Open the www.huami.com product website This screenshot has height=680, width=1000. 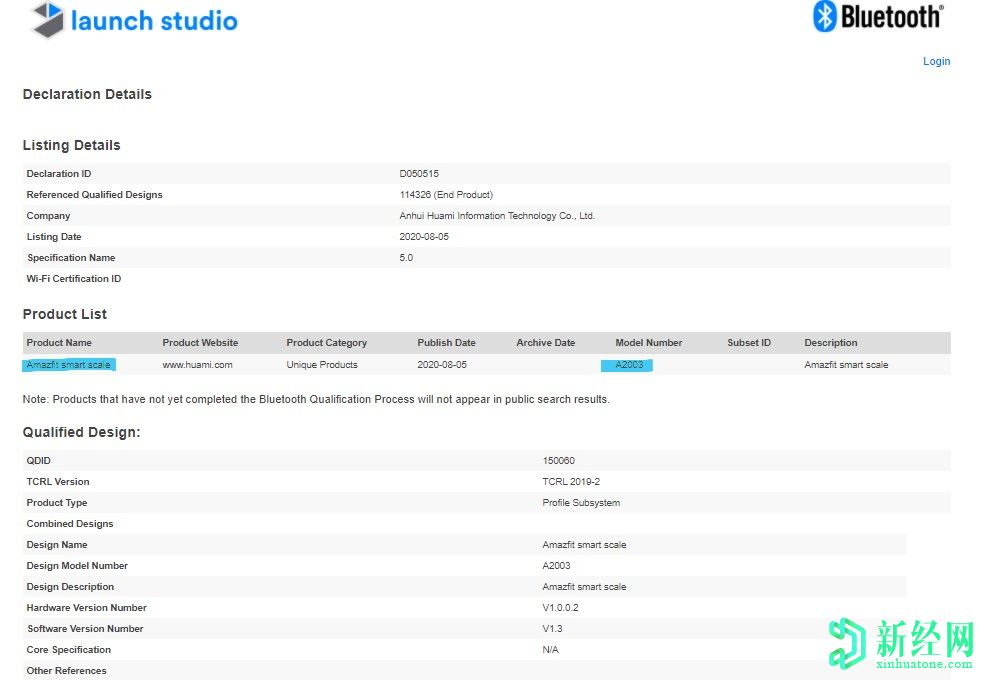pos(197,365)
